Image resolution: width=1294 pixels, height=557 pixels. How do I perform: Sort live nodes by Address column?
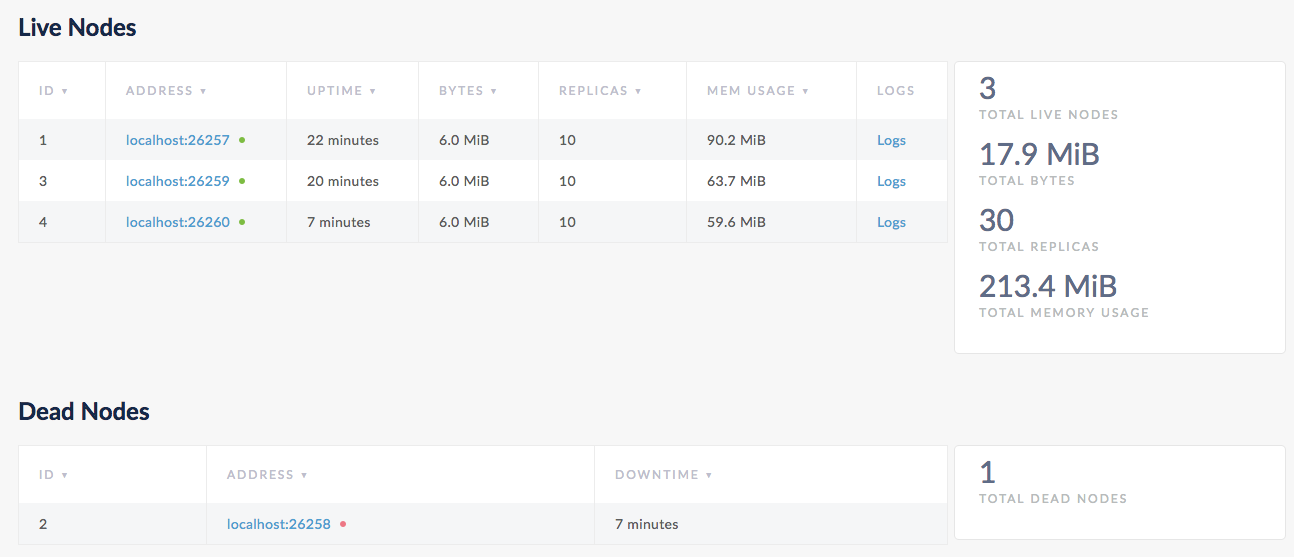point(165,91)
